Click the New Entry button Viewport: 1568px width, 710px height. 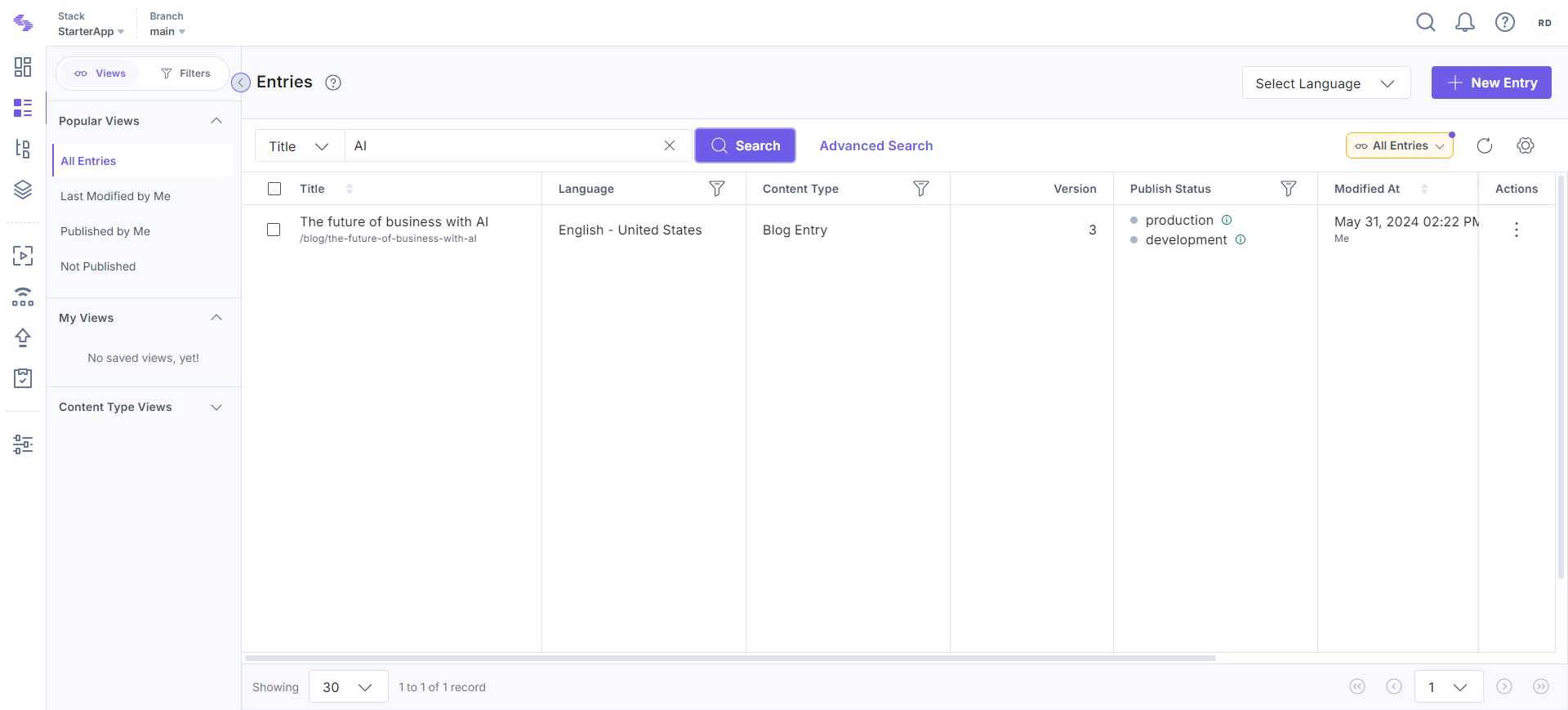(x=1491, y=83)
